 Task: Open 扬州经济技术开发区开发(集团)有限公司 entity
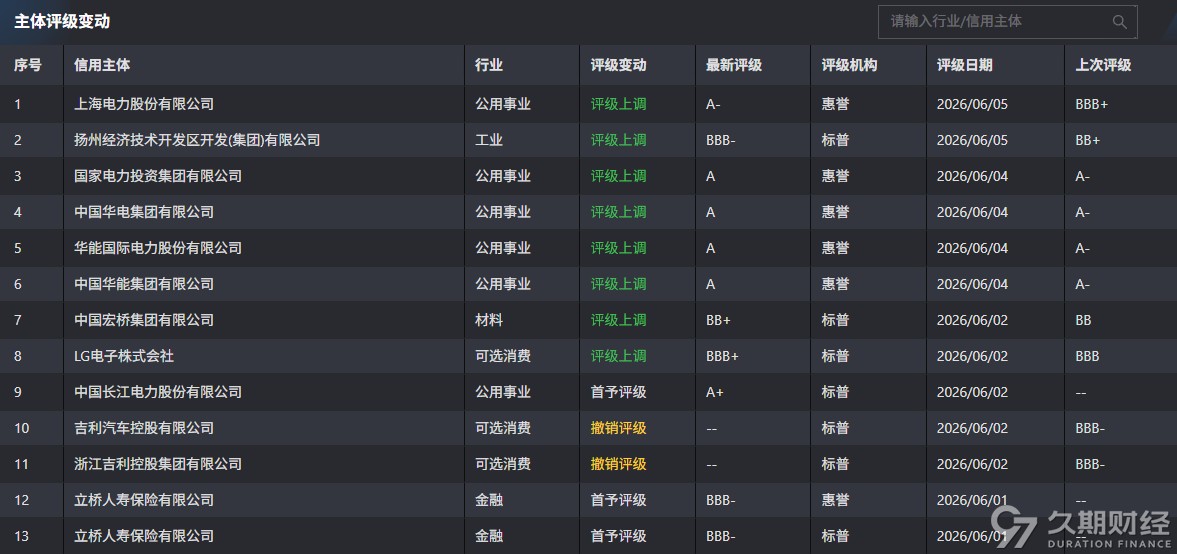[197, 140]
